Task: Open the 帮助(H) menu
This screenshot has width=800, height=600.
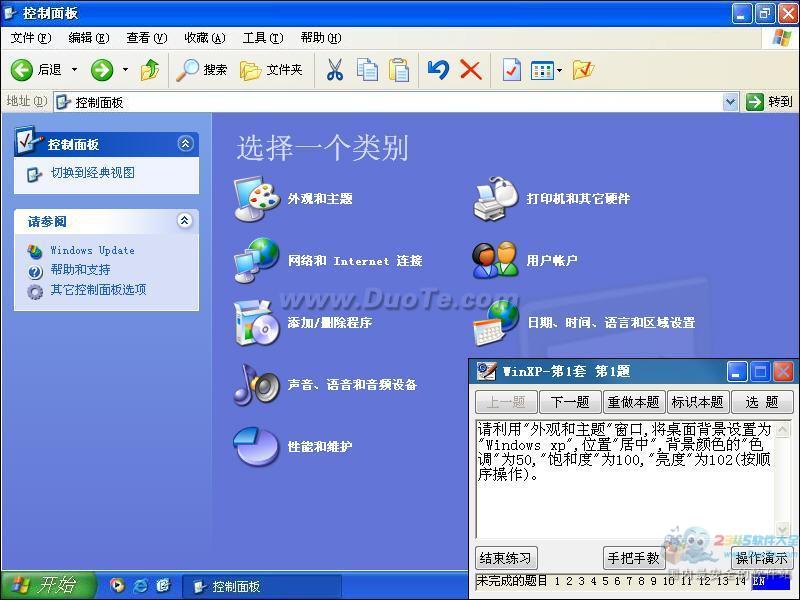Action: tap(321, 38)
